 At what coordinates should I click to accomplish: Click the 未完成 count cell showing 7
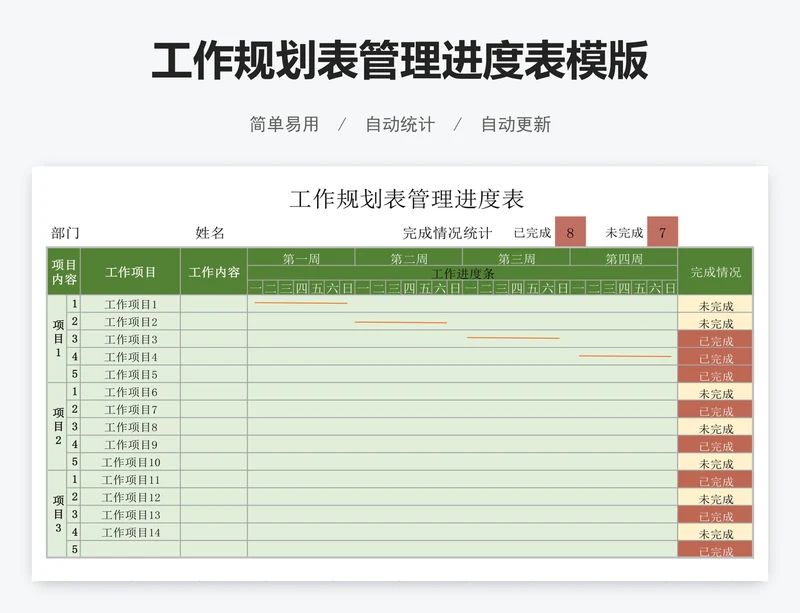(662, 232)
